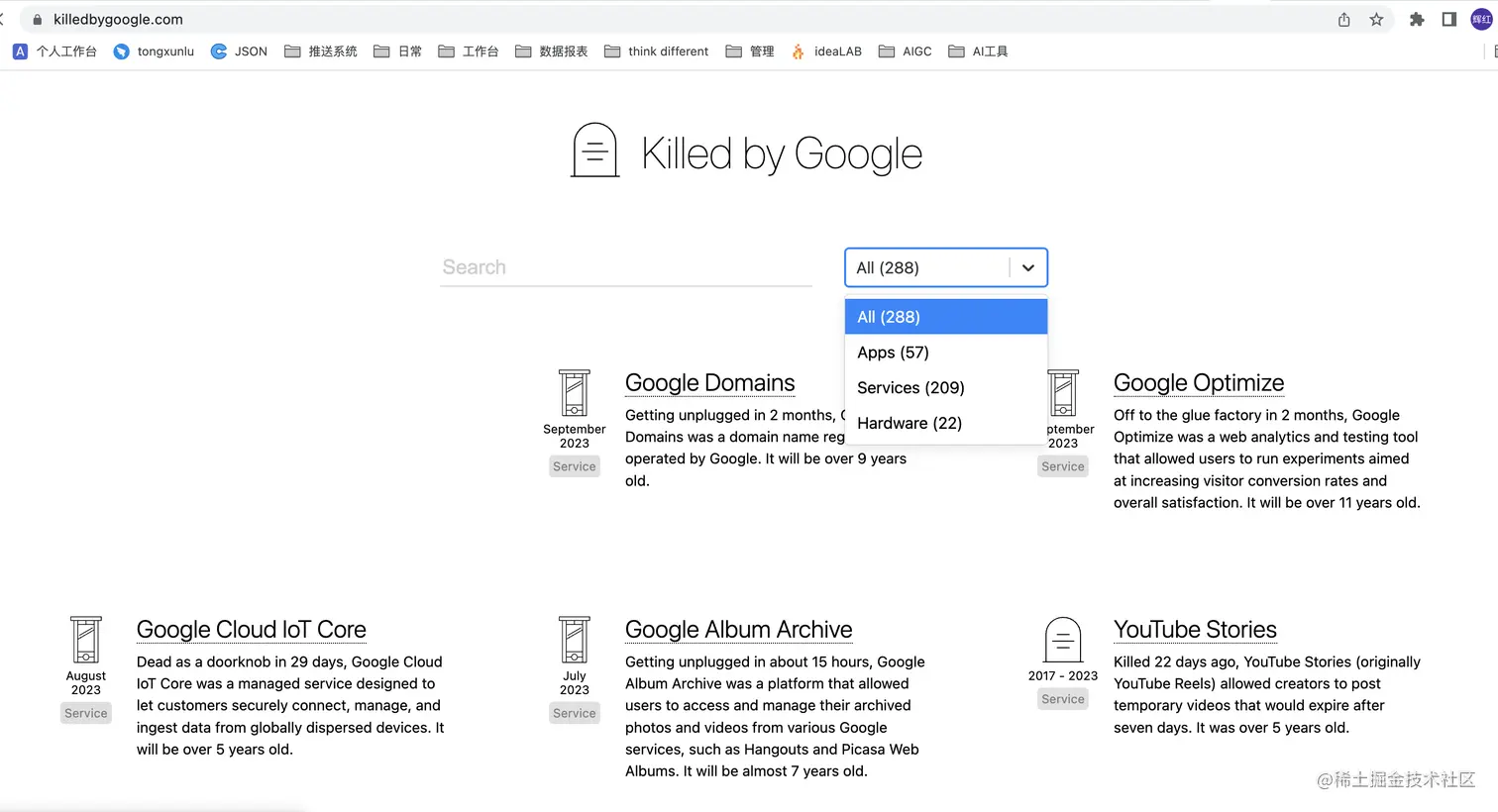
Task: Click the Service tag under August 2023
Action: click(x=86, y=713)
